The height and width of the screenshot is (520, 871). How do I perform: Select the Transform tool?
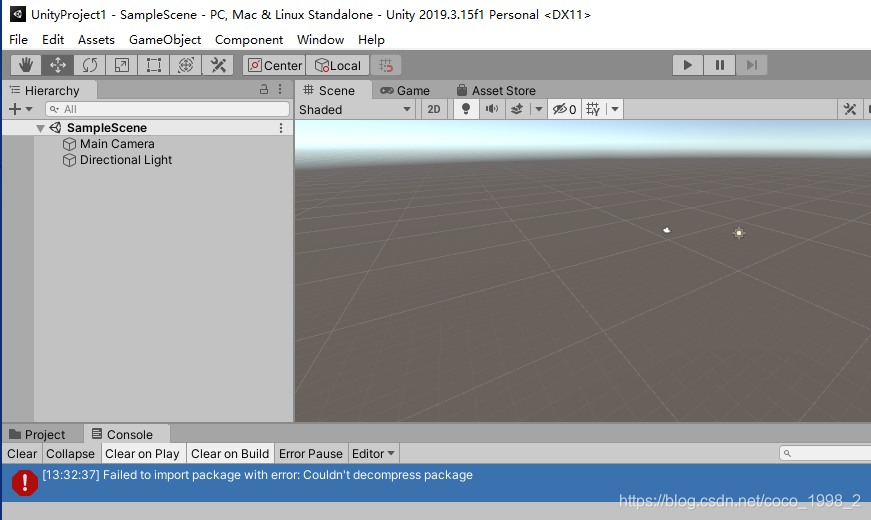[x=186, y=66]
